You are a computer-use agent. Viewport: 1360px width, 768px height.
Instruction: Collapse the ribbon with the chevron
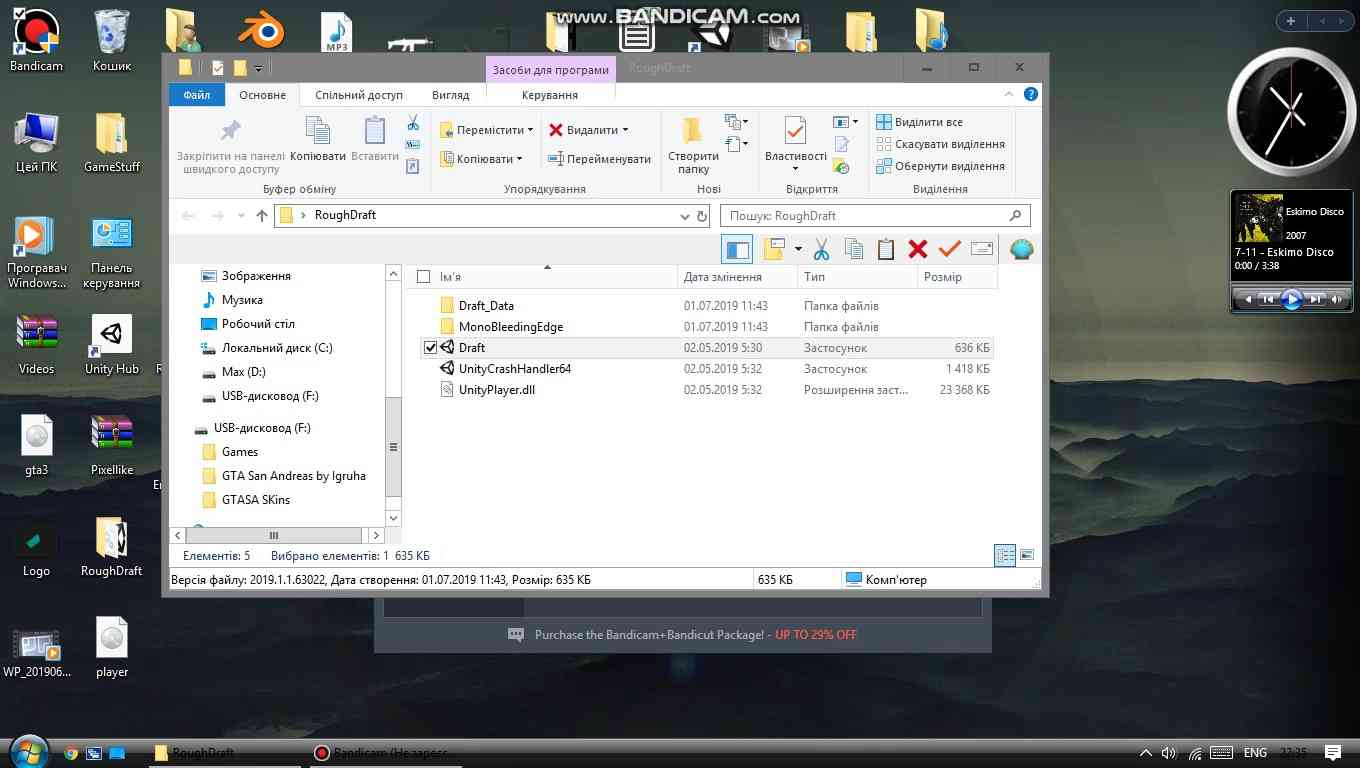(1009, 95)
